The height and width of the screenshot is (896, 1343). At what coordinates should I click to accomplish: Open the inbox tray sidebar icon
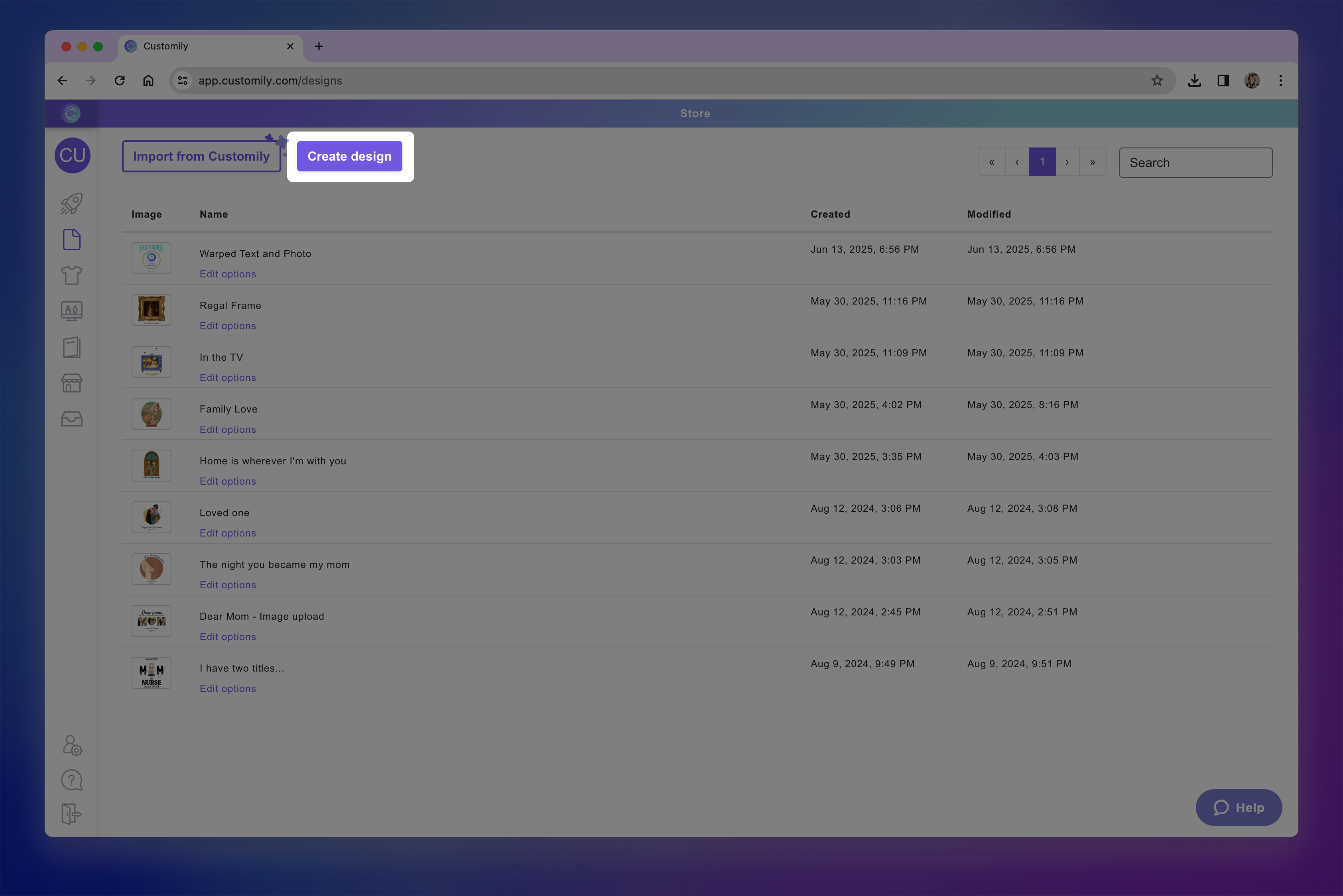click(x=71, y=419)
